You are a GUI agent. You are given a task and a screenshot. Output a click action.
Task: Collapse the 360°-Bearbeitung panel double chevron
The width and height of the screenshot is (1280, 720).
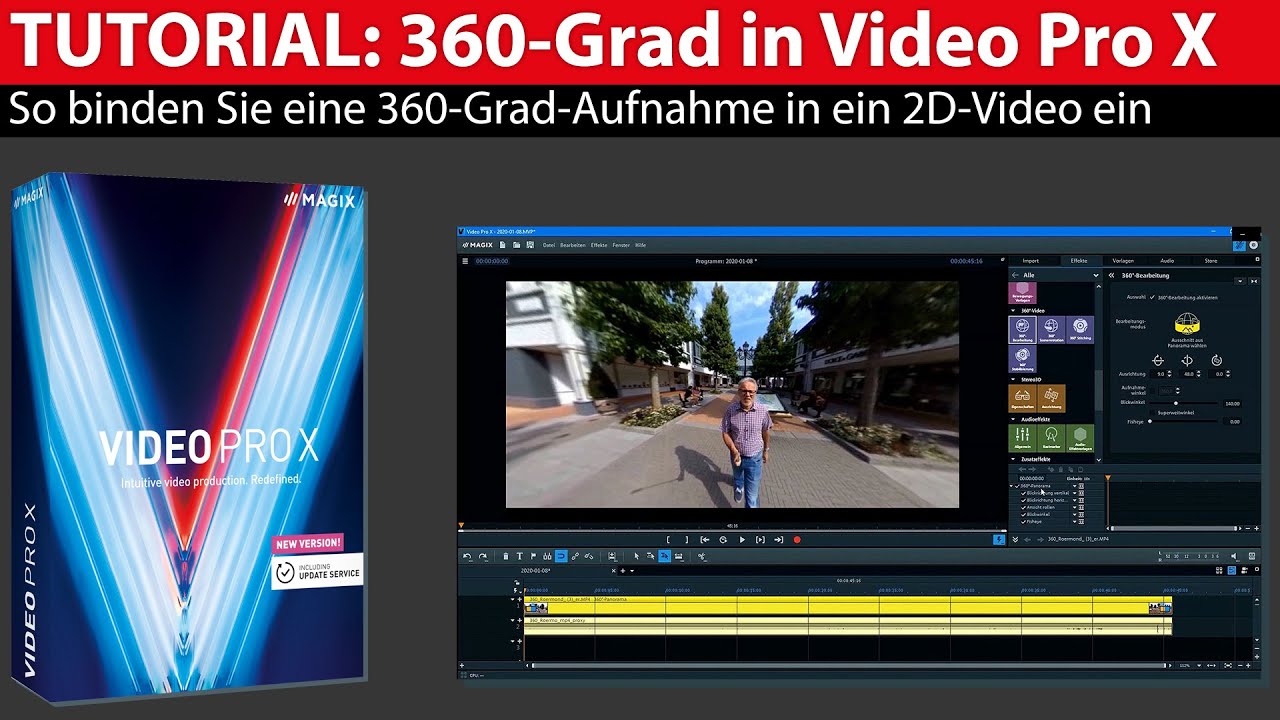tap(1111, 275)
